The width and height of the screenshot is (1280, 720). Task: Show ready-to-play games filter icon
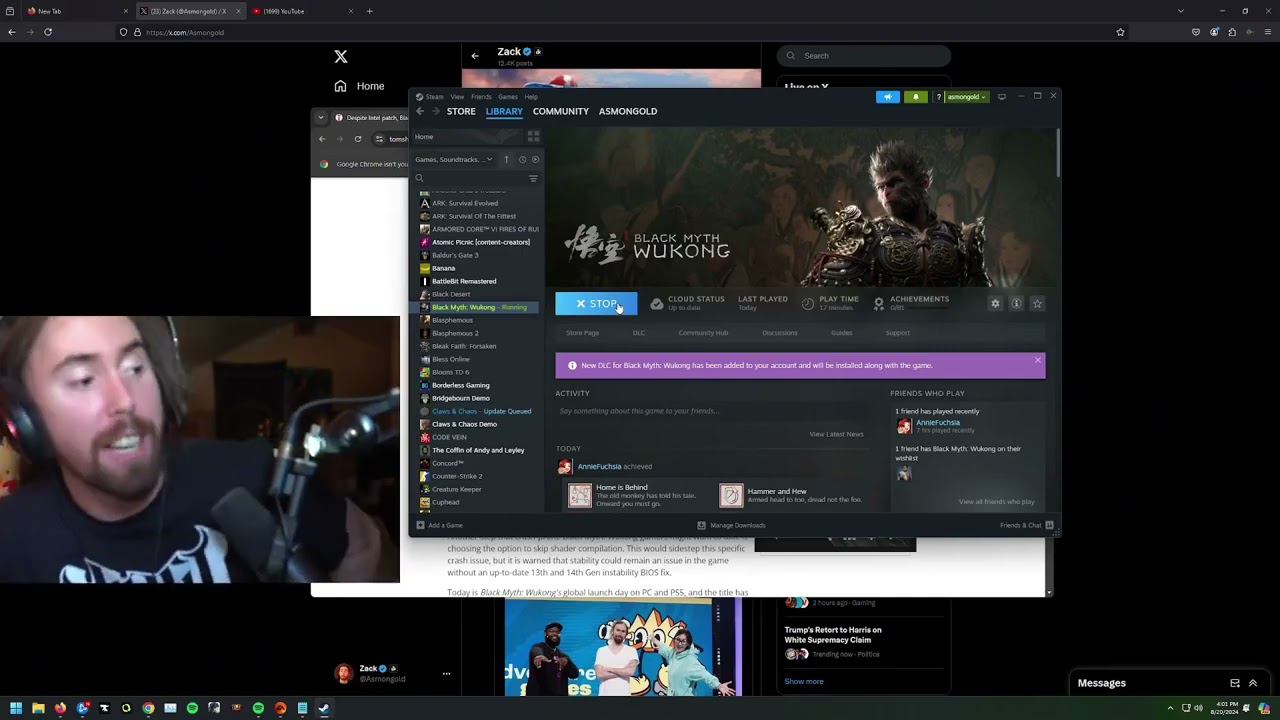(x=535, y=160)
